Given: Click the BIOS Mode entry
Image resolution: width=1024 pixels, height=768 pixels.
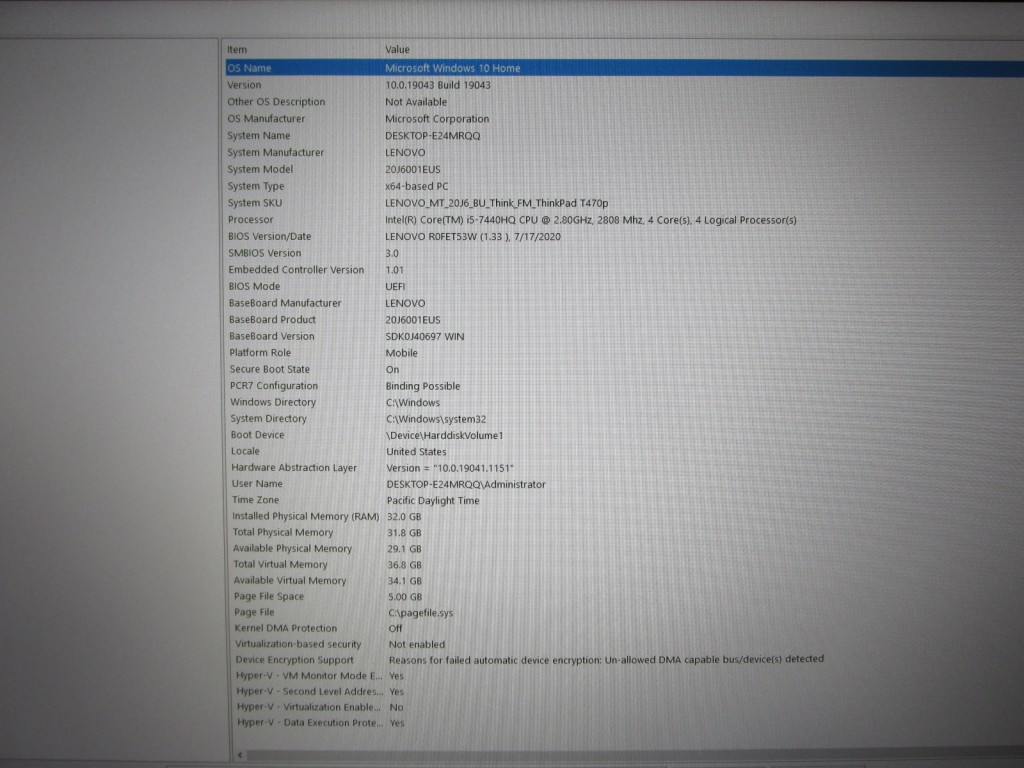Looking at the screenshot, I should [x=254, y=286].
